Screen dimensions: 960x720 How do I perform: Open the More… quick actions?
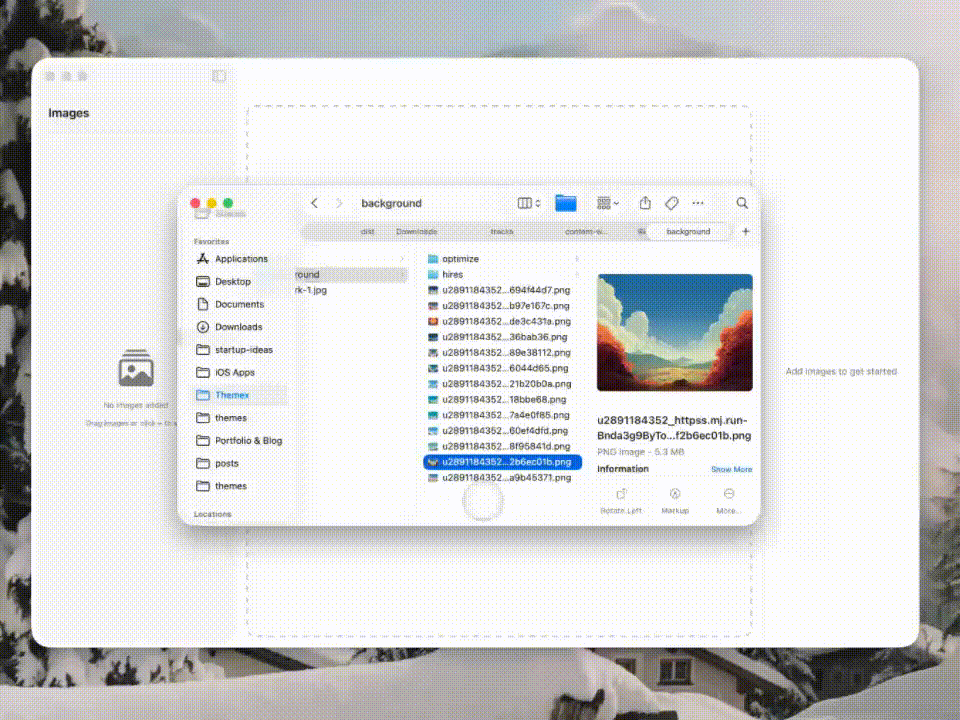coord(729,500)
